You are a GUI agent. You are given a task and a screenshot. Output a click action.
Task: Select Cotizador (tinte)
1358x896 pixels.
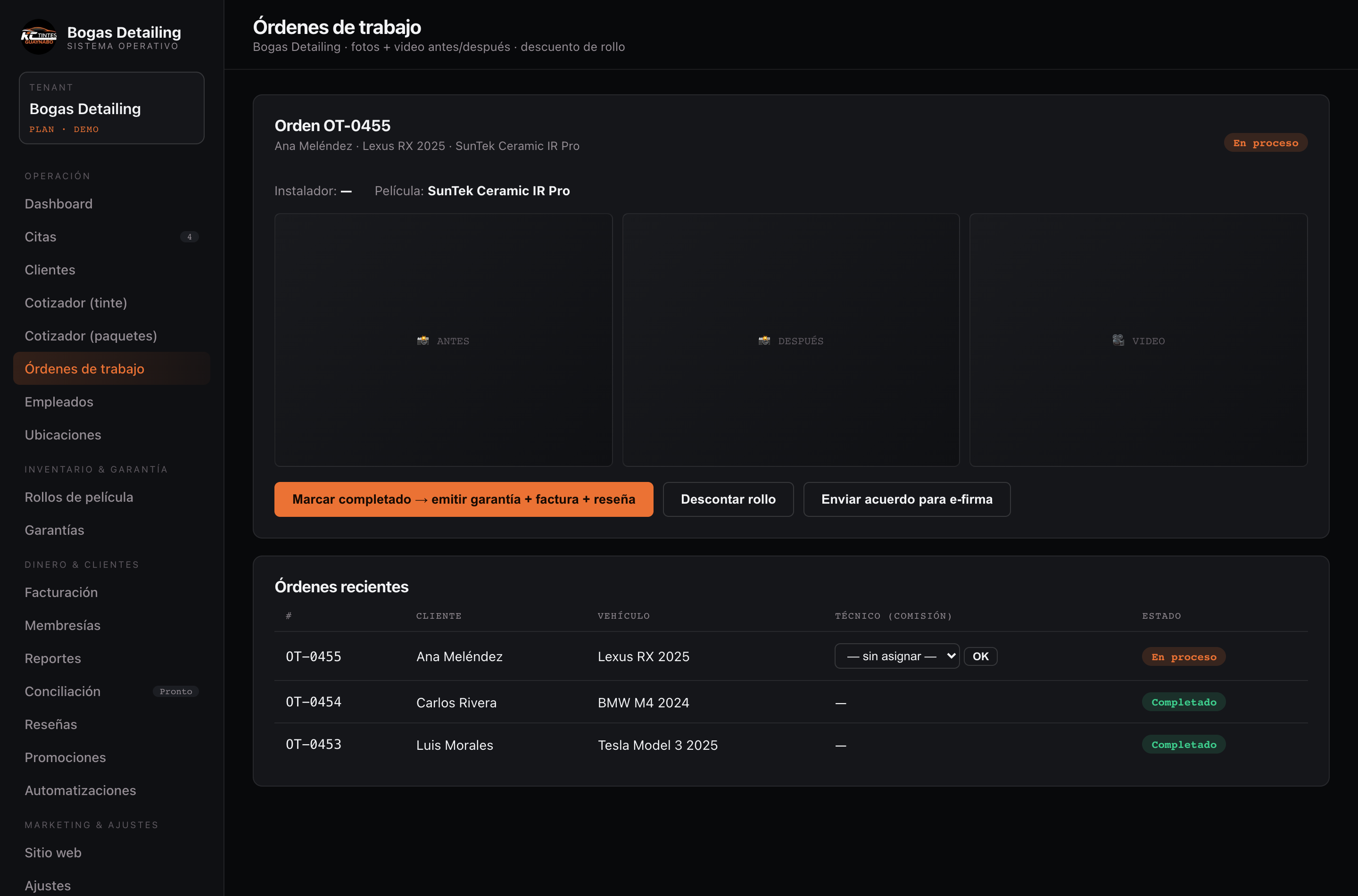pos(111,303)
